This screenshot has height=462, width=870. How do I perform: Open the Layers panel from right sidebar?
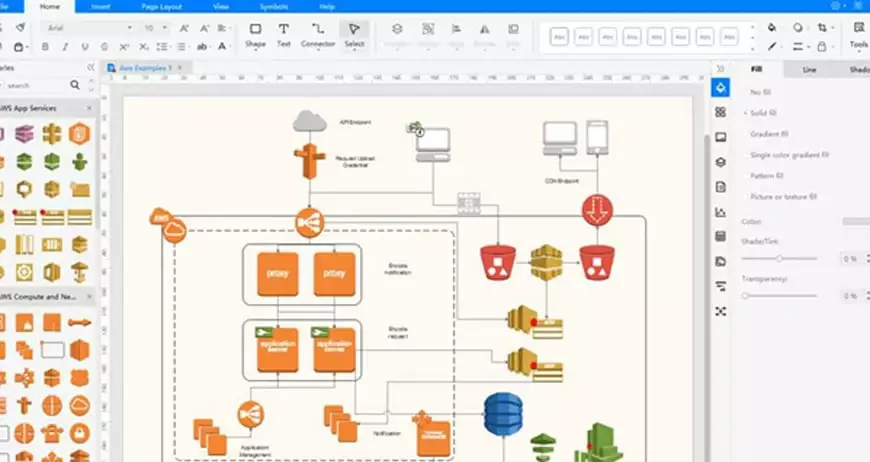720,162
